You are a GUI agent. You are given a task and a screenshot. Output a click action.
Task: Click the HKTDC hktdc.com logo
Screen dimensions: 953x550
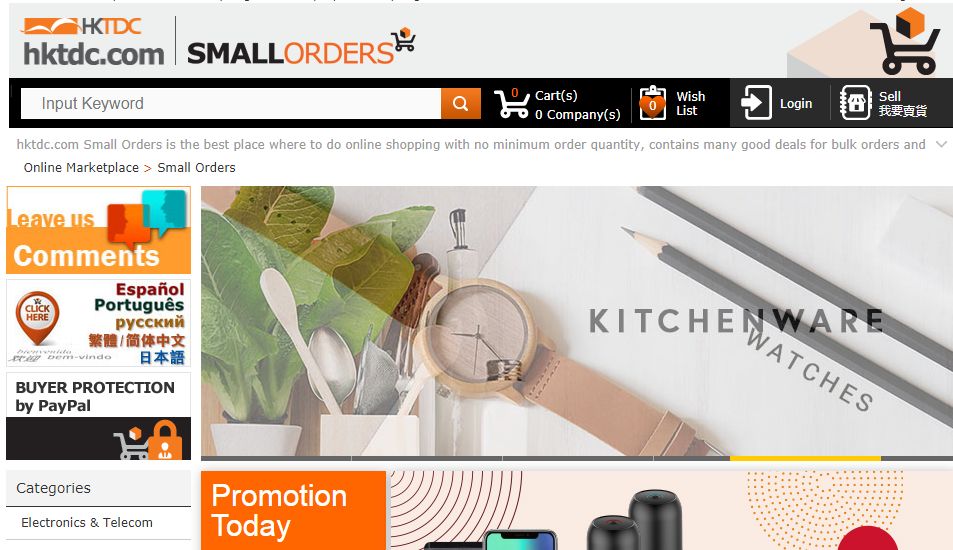94,41
